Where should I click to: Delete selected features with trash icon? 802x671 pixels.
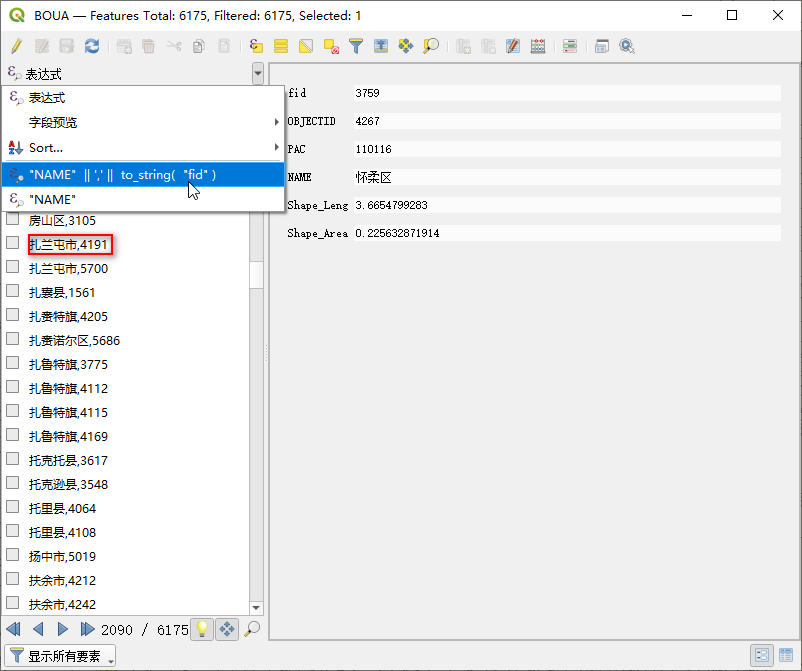(148, 46)
